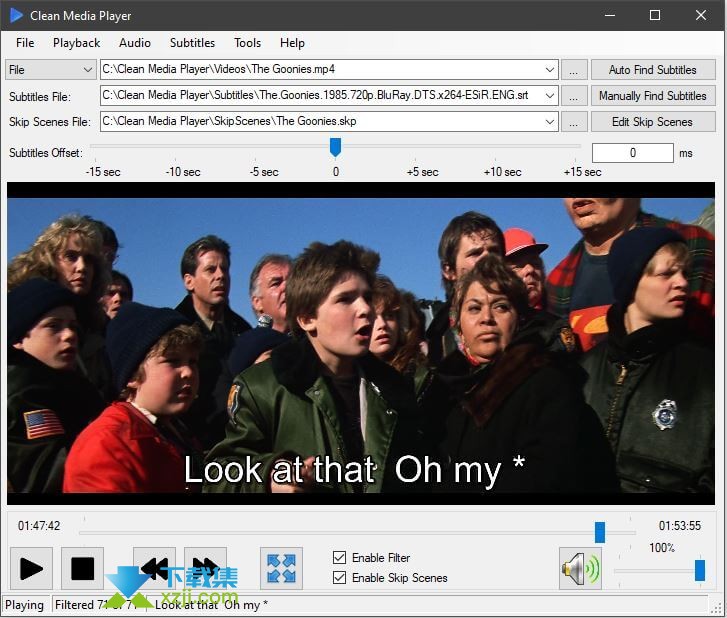This screenshot has width=727, height=618.
Task: Click the 'Subtitles Offset:' label
Action: 45,153
